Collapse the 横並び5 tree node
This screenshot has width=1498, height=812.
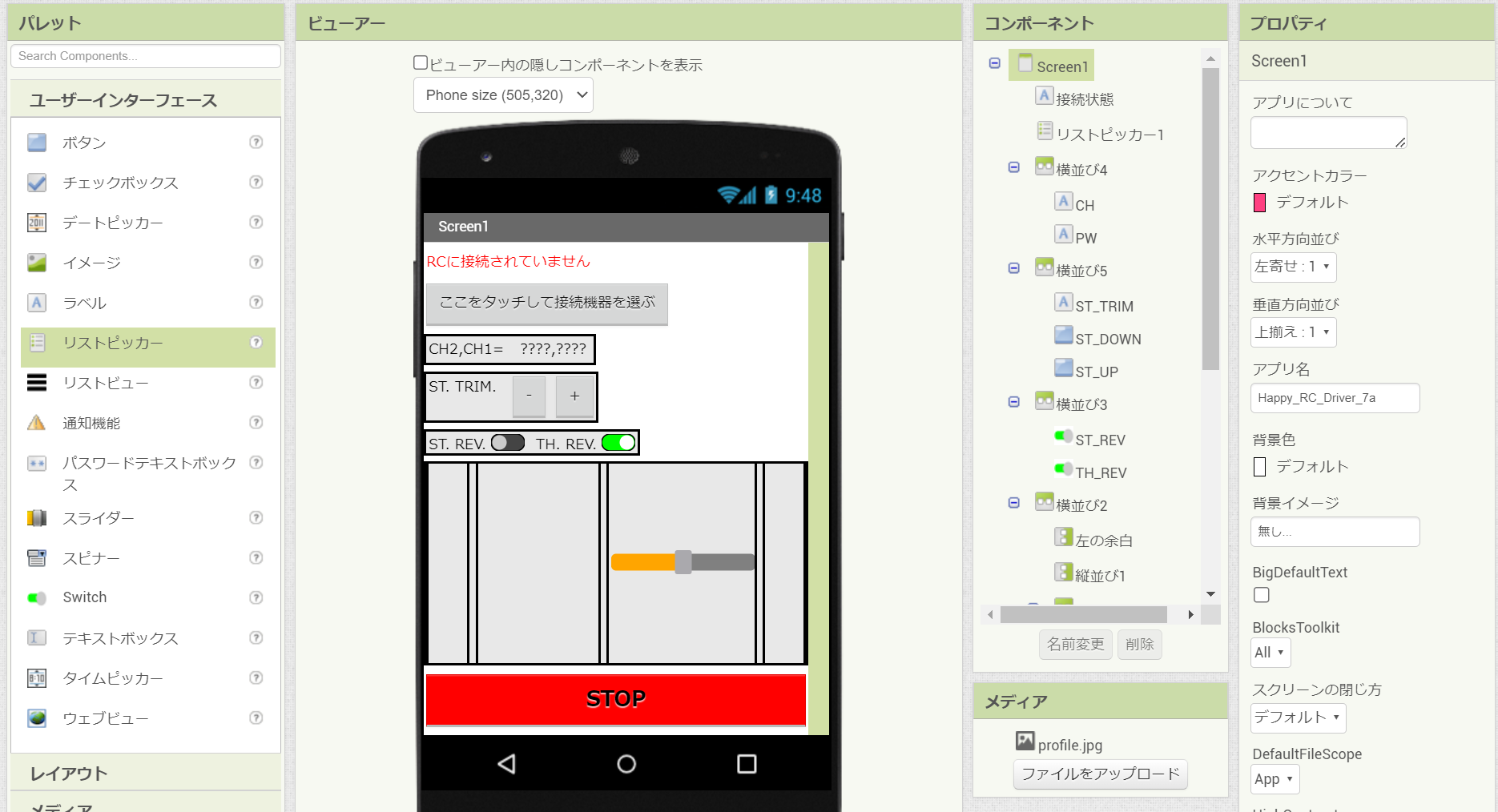tap(1013, 268)
